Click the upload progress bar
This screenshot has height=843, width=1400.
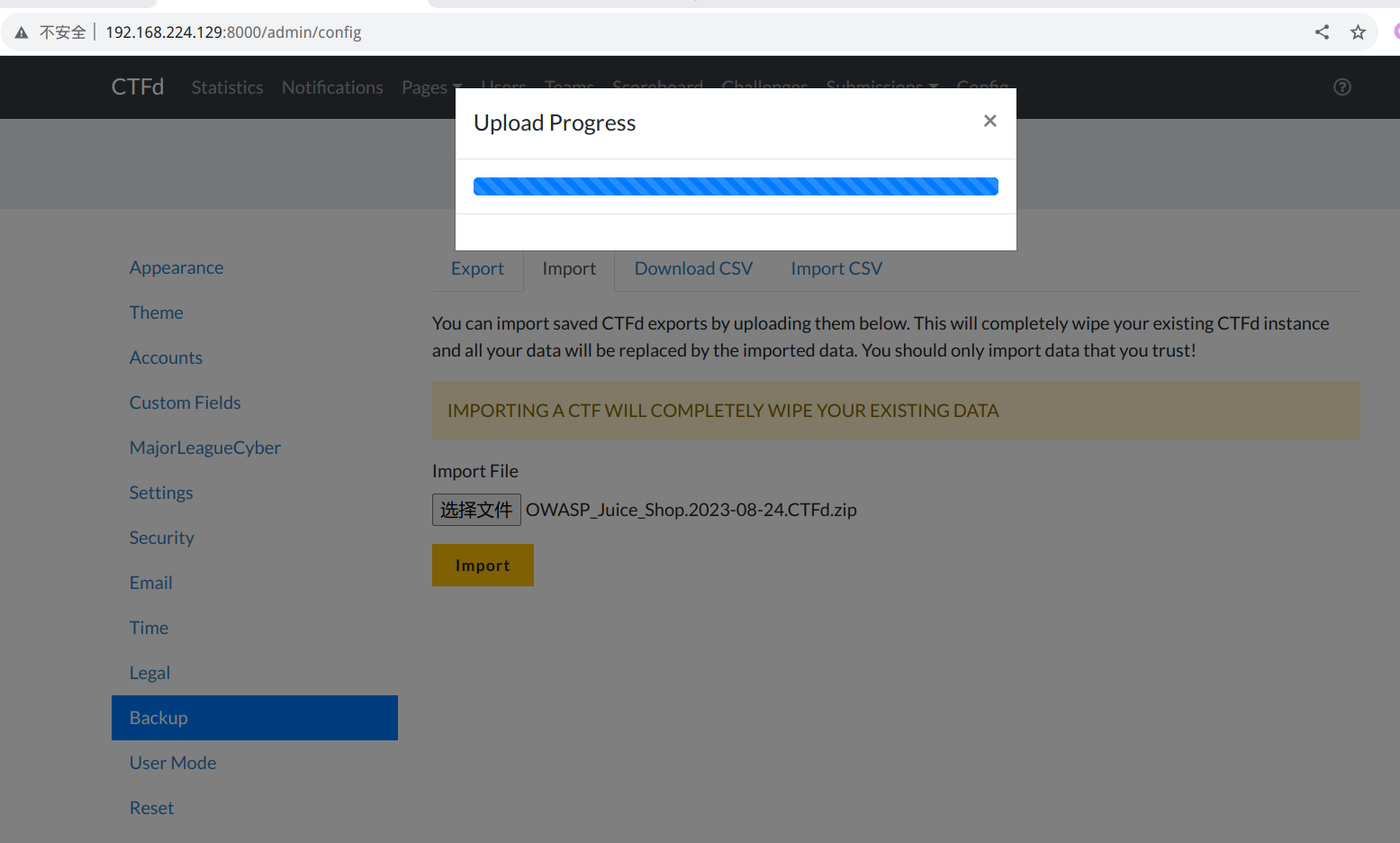pyautogui.click(x=736, y=186)
